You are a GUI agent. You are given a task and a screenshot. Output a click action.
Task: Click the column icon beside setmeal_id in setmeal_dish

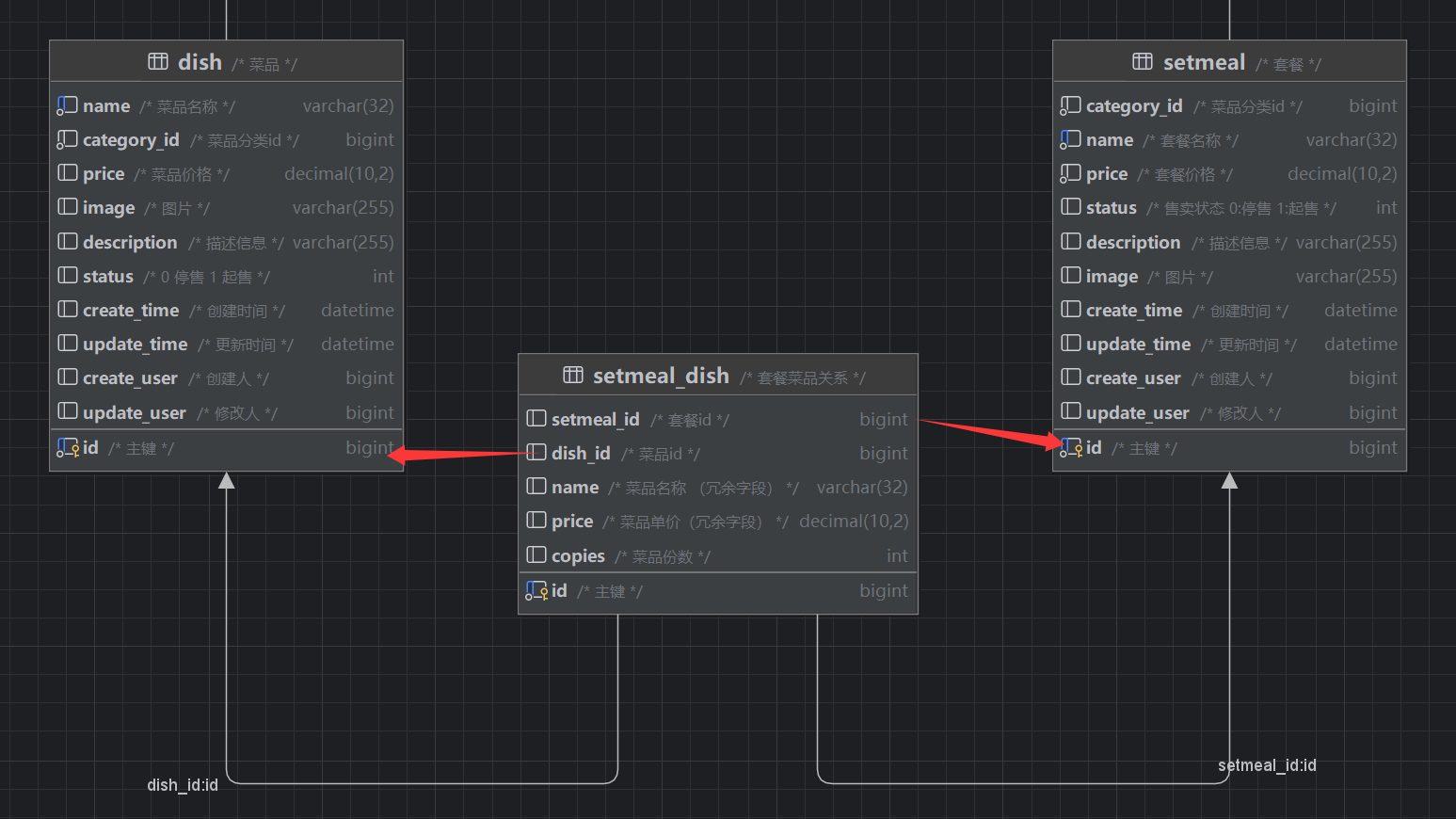(x=536, y=419)
